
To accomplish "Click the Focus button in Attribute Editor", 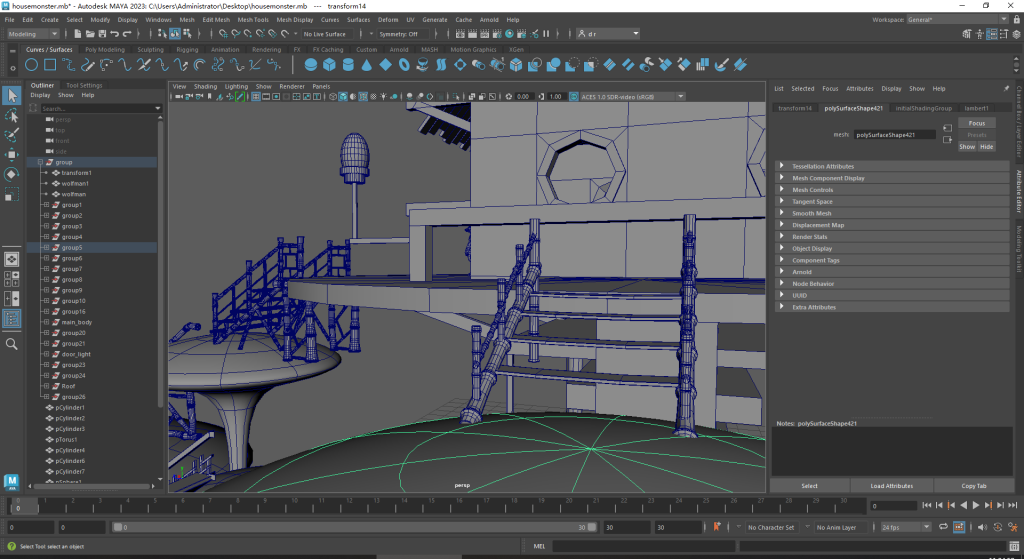I will click(976, 123).
